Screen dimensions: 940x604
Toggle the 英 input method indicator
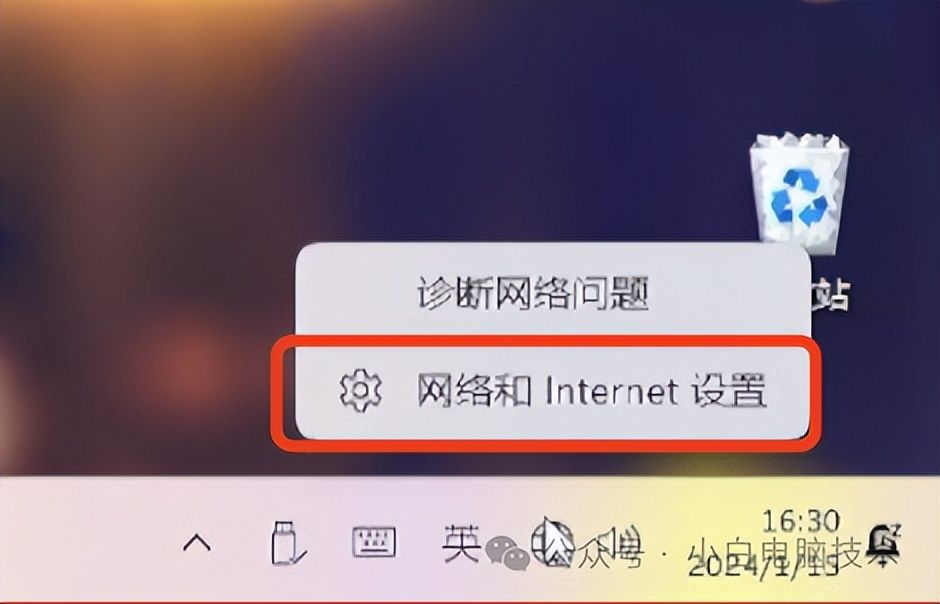click(462, 542)
